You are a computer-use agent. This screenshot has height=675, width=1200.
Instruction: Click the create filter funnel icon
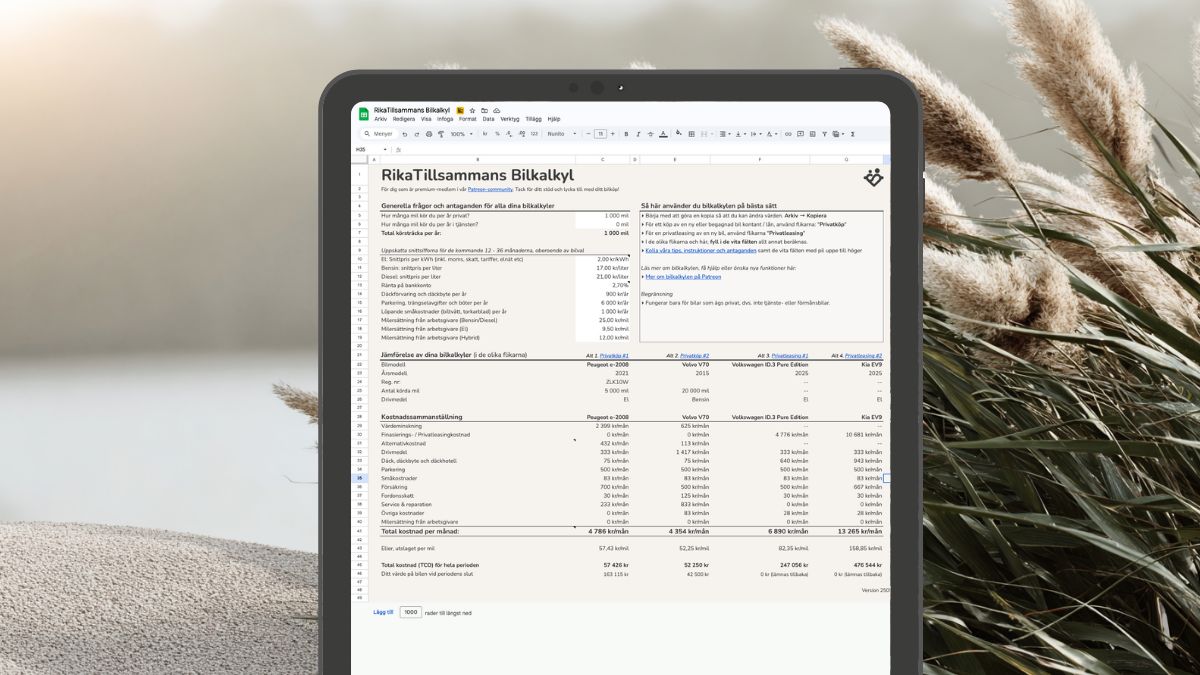[x=825, y=134]
